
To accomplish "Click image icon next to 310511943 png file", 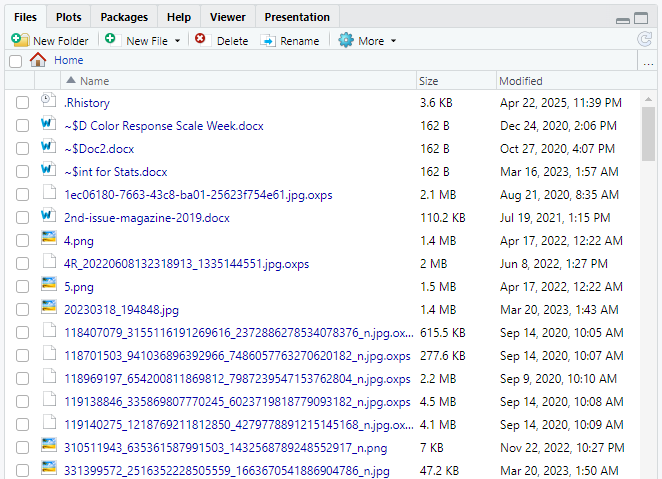I will pos(49,445).
